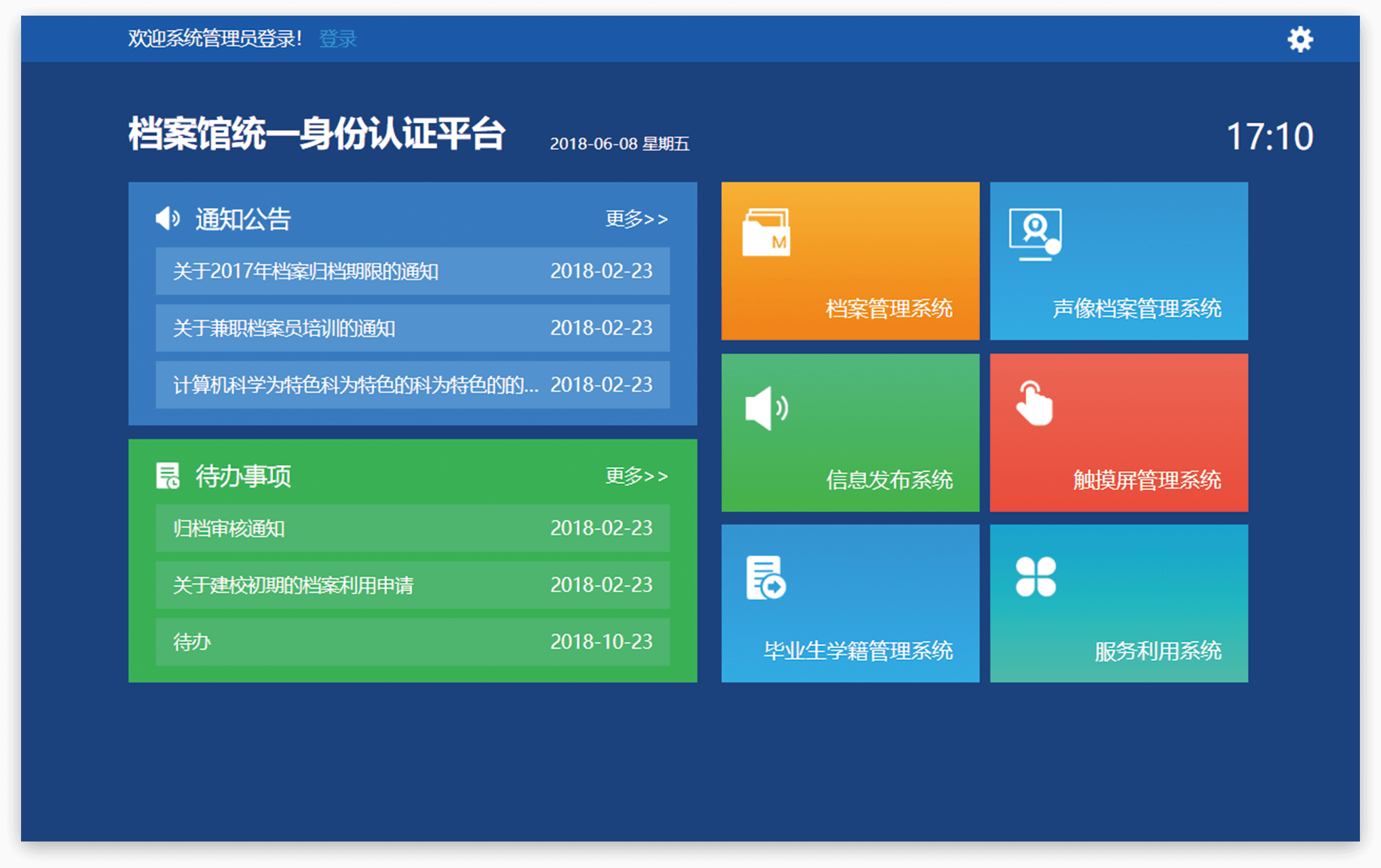Screen dimensions: 1381x868
Task: Click the monitor icon on 声像档案管理系统 tile
Action: 1035,234
